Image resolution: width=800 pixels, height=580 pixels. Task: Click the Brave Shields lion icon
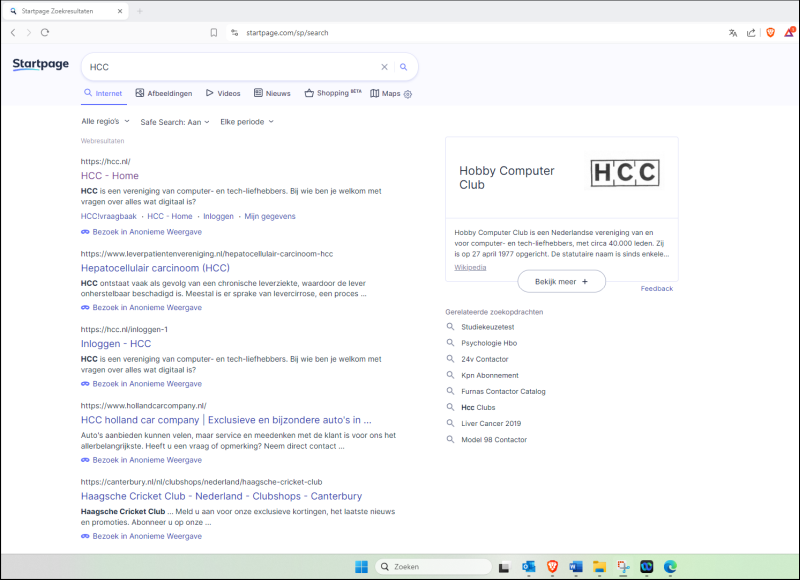coord(770,32)
